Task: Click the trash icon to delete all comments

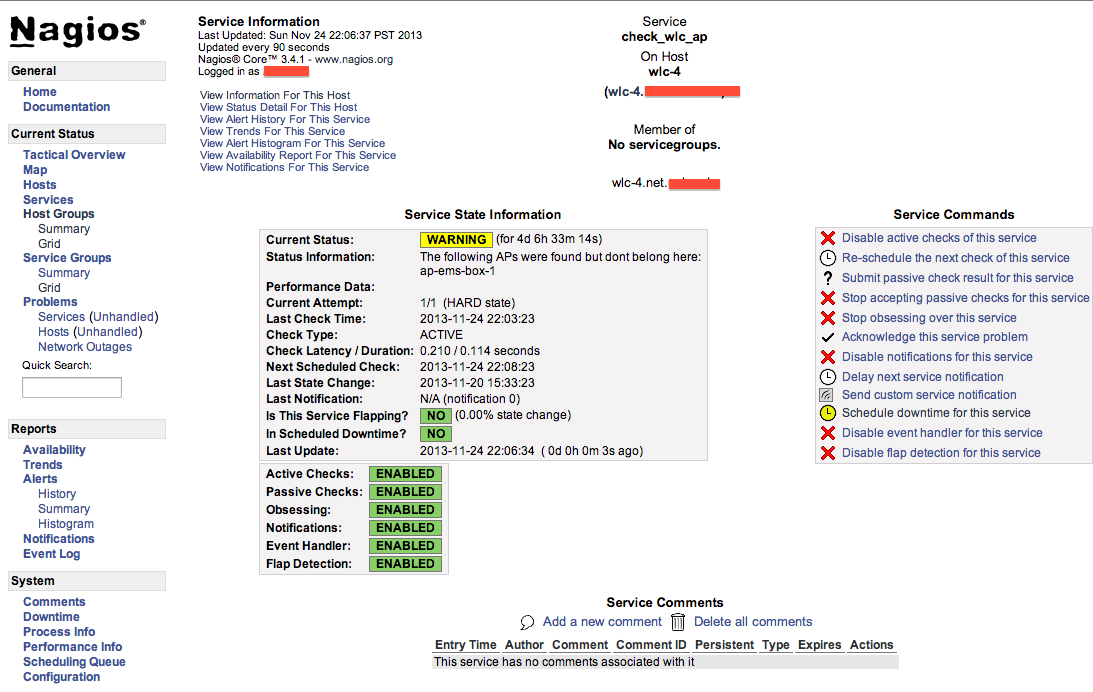Action: (678, 621)
